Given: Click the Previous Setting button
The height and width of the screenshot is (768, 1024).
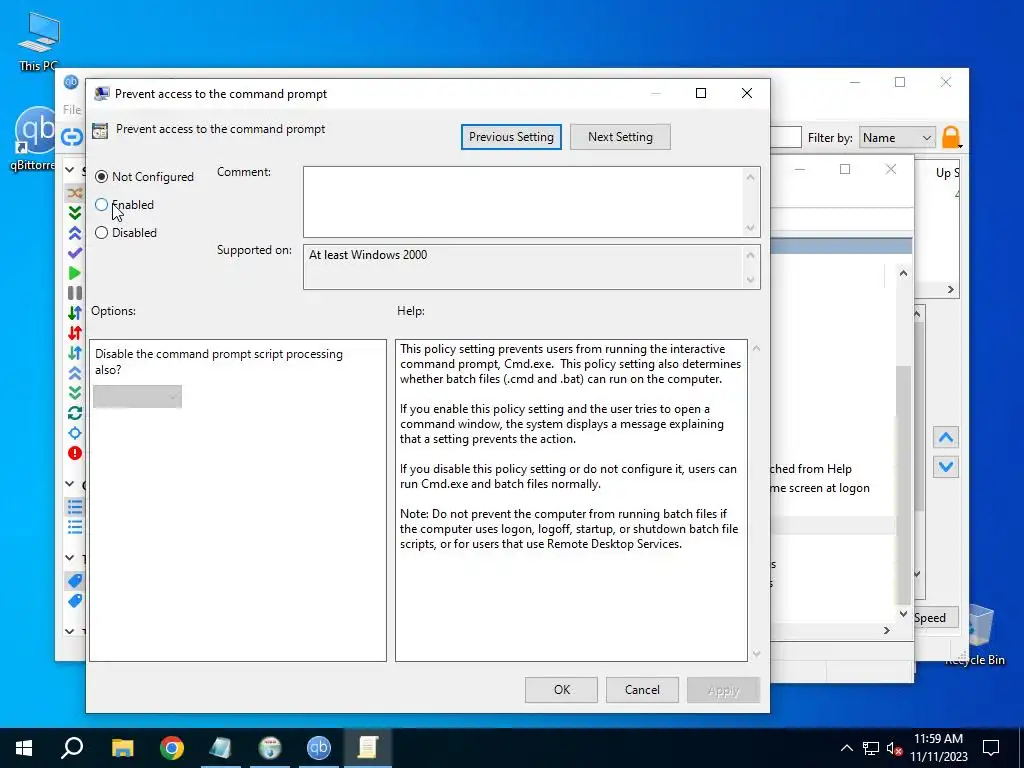Looking at the screenshot, I should 511,137.
